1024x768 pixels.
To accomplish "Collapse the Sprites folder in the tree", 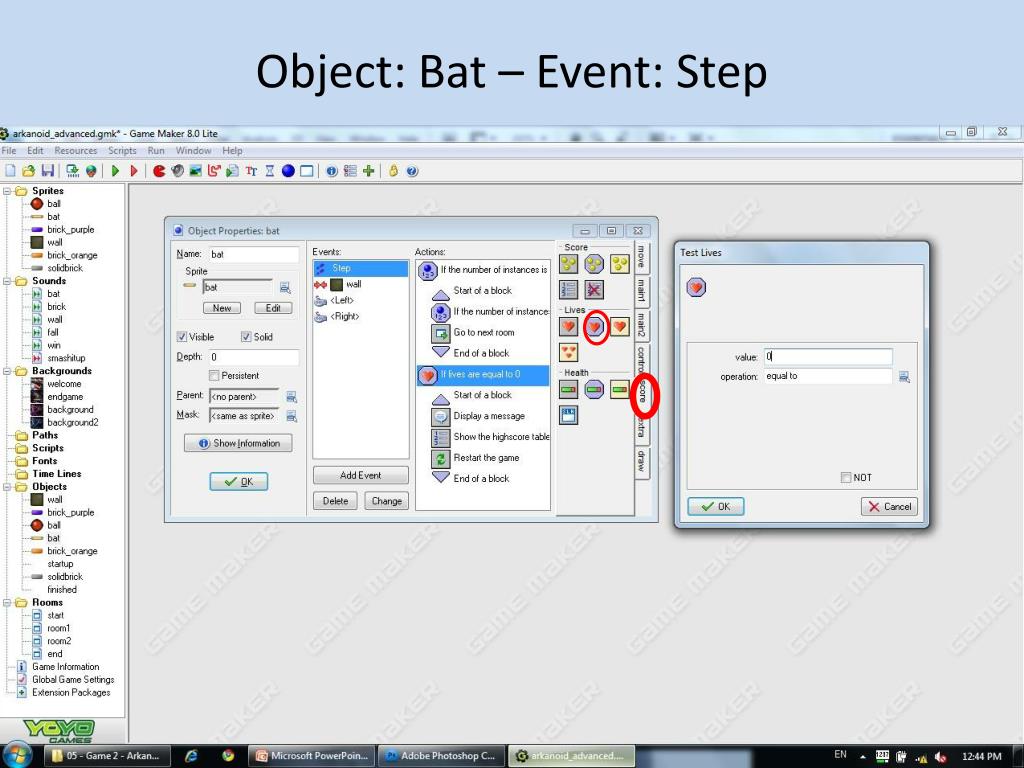I will pyautogui.click(x=7, y=191).
